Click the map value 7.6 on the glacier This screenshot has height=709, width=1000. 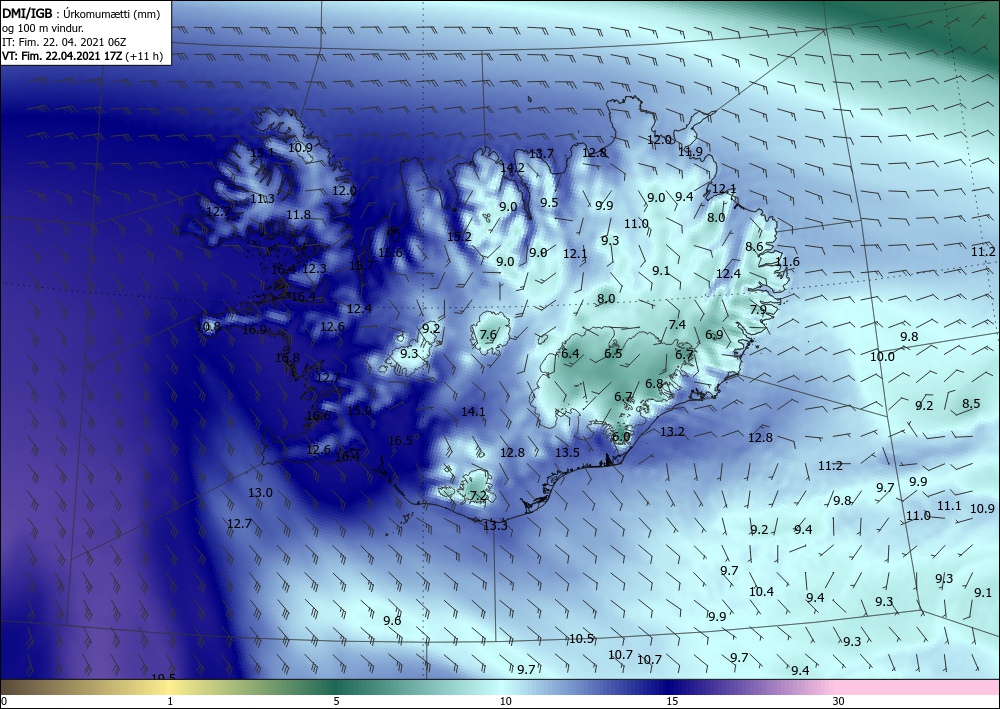pos(488,335)
